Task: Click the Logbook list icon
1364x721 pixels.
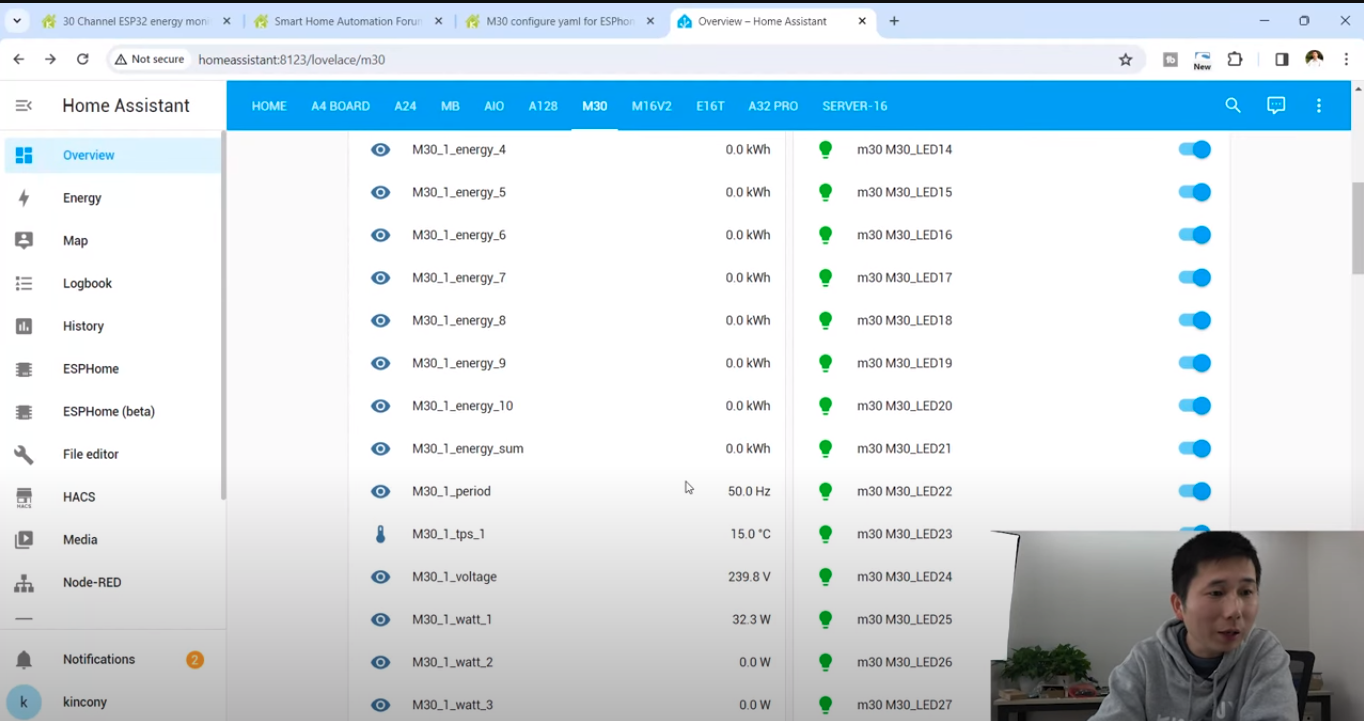Action: click(x=24, y=283)
